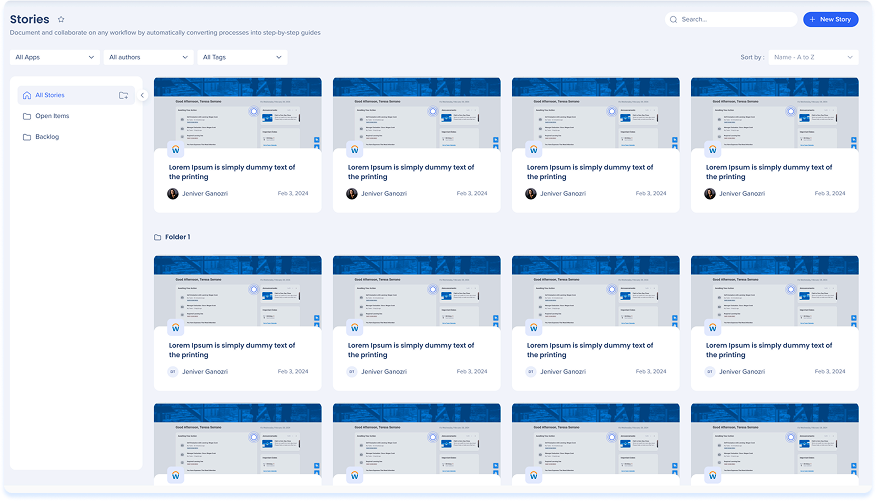Screen dimensions: 876x501
Task: Click the Workday app icon on the first story card
Action: (x=175, y=149)
